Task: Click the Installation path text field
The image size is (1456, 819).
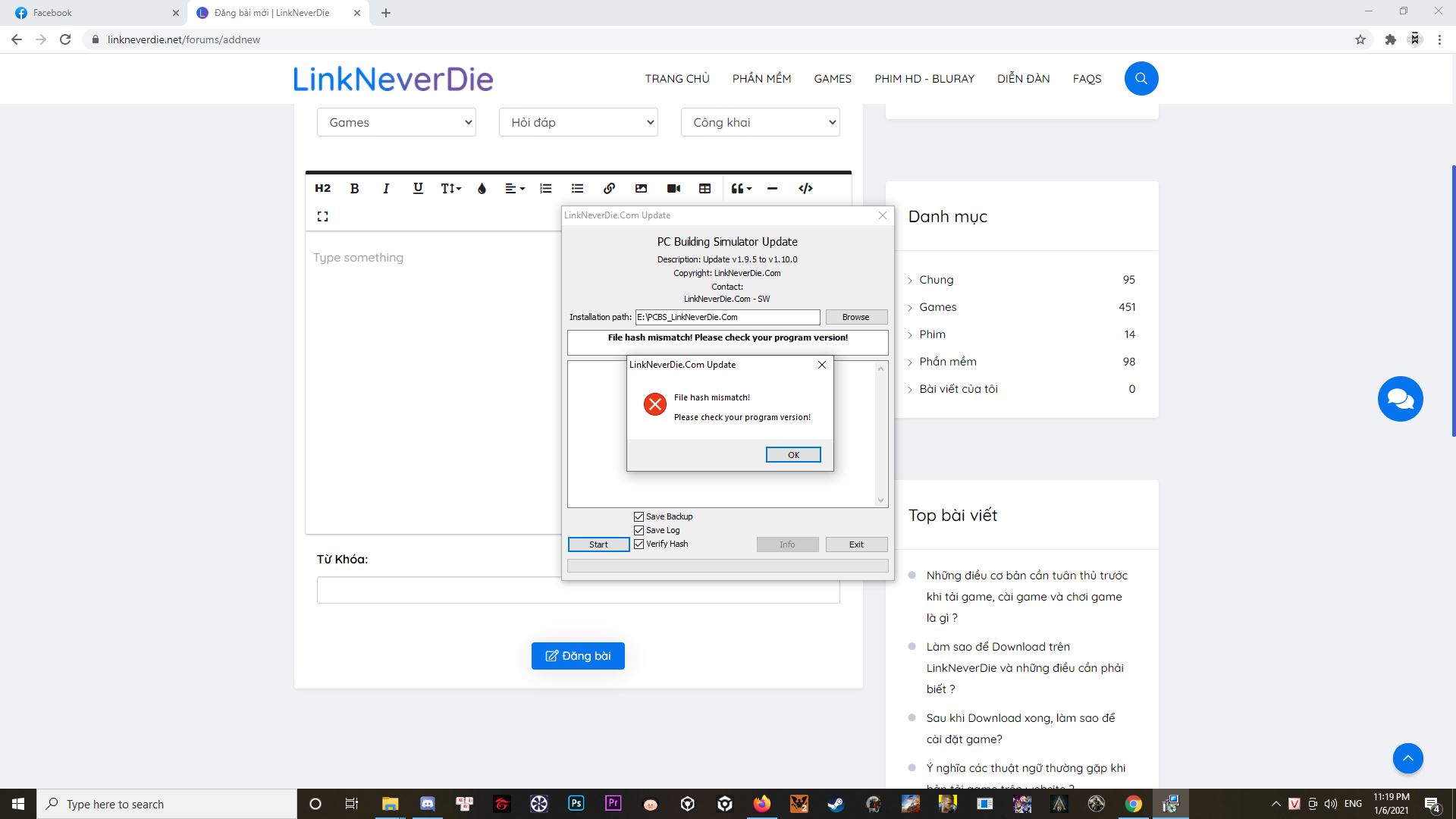Action: pyautogui.click(x=727, y=317)
